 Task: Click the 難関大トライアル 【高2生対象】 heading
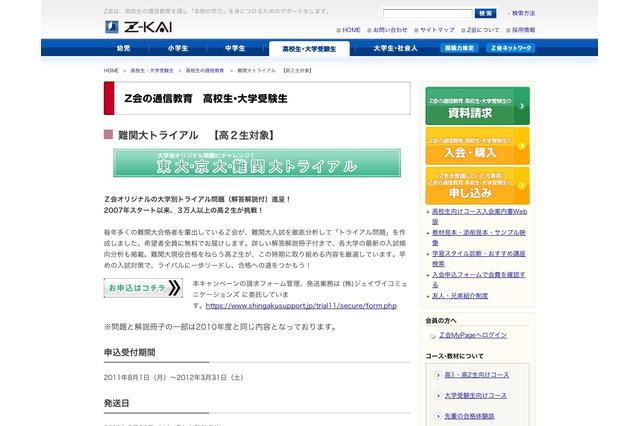click(x=196, y=135)
